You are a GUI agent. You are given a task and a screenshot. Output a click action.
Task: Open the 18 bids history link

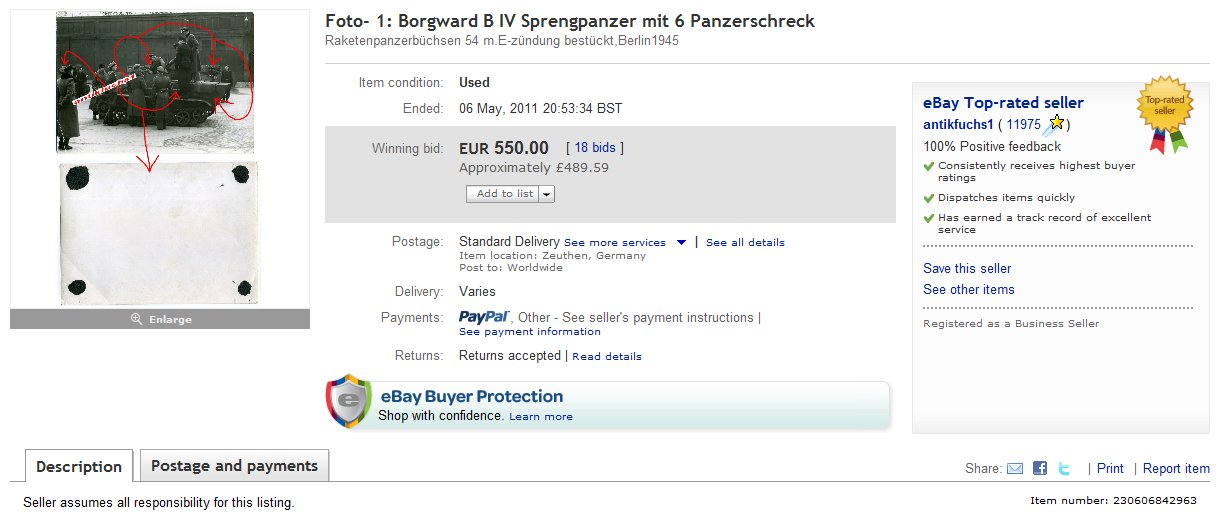pyautogui.click(x=595, y=147)
